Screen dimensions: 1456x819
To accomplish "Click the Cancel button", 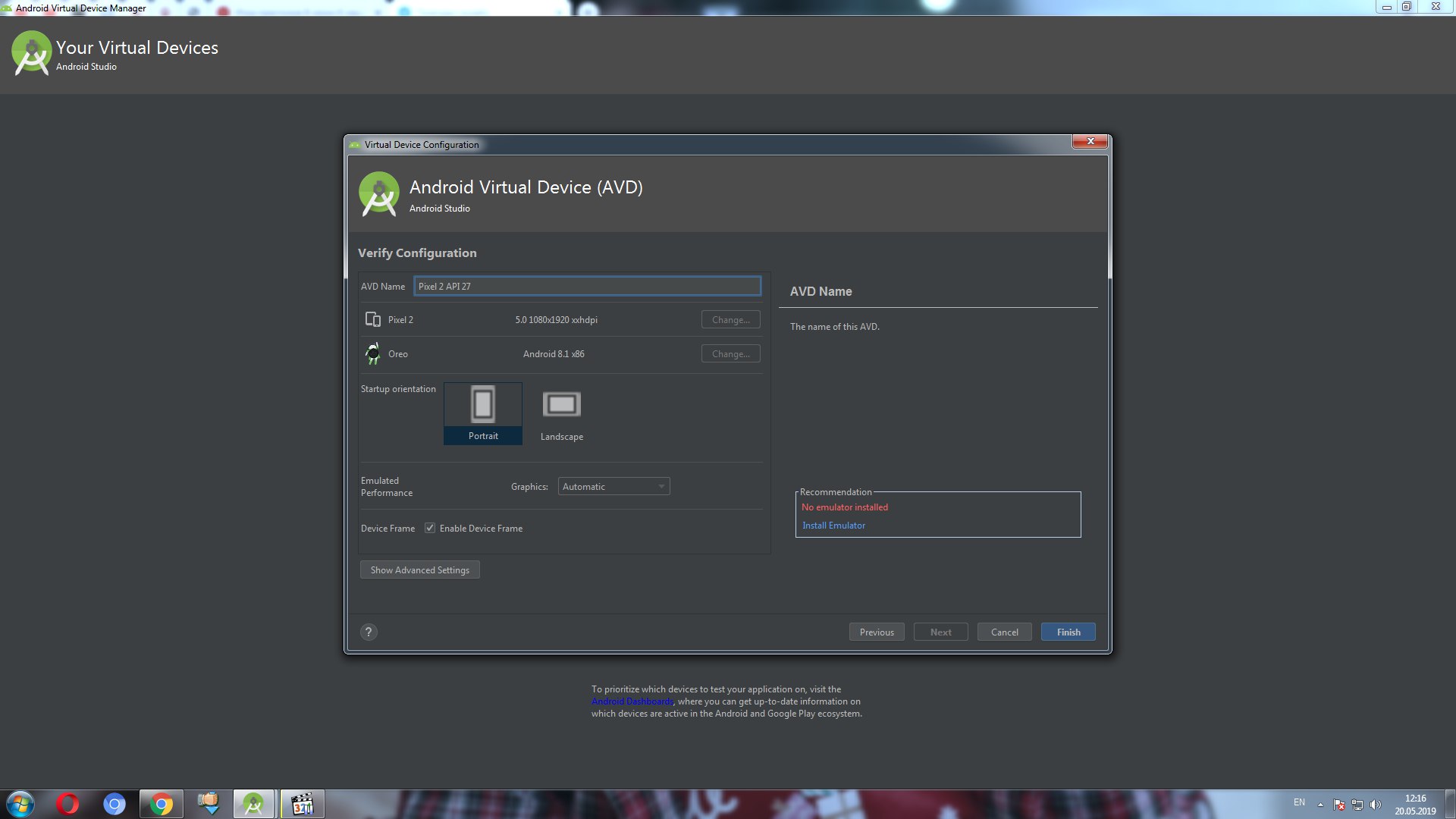I will pos(1004,632).
